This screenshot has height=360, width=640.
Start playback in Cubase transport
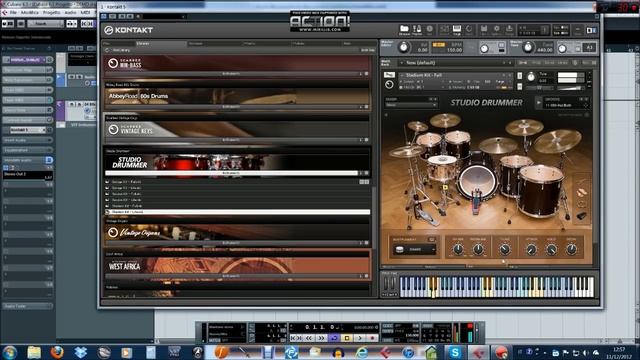[360, 338]
